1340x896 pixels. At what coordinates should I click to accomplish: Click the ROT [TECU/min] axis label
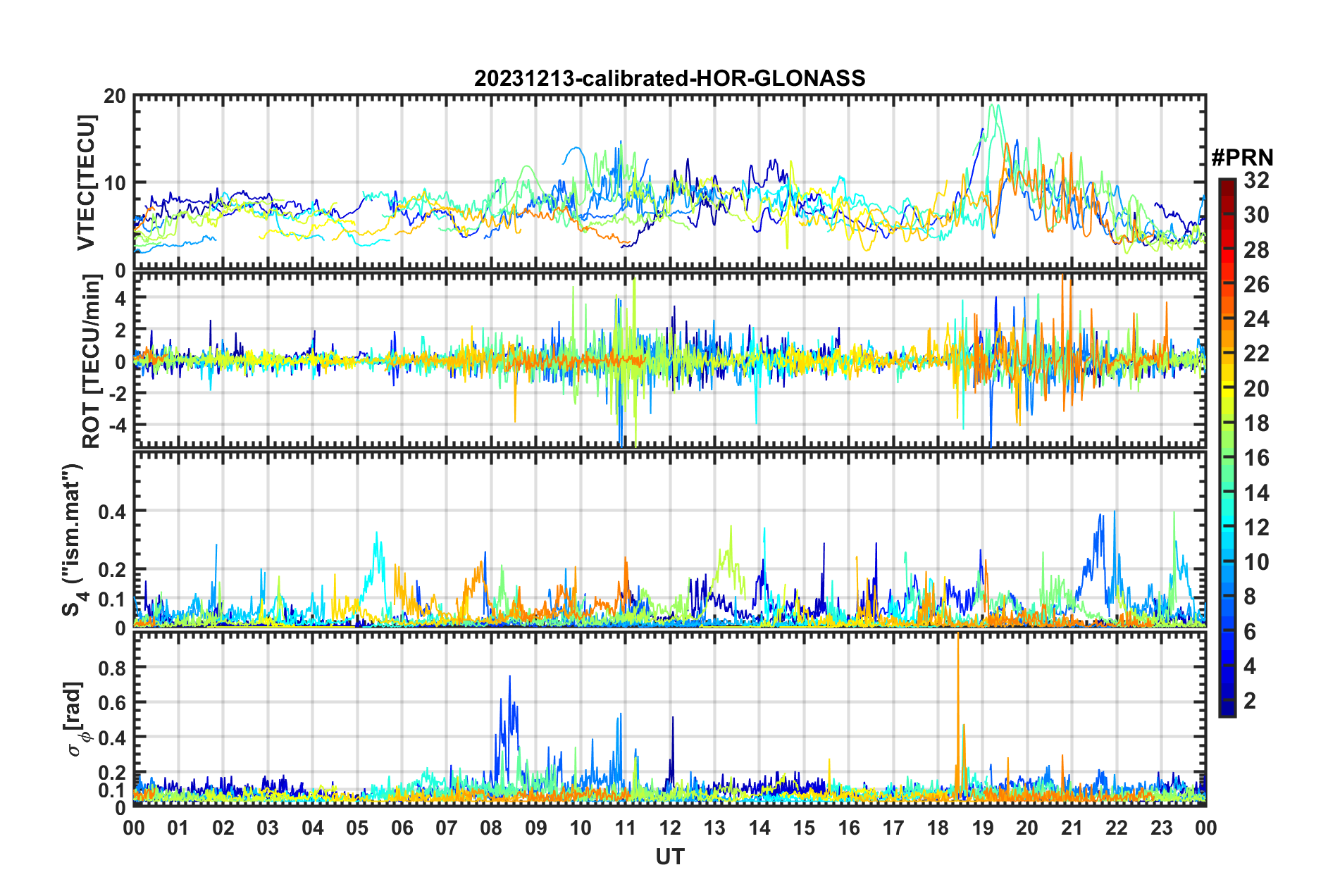pyautogui.click(x=92, y=361)
